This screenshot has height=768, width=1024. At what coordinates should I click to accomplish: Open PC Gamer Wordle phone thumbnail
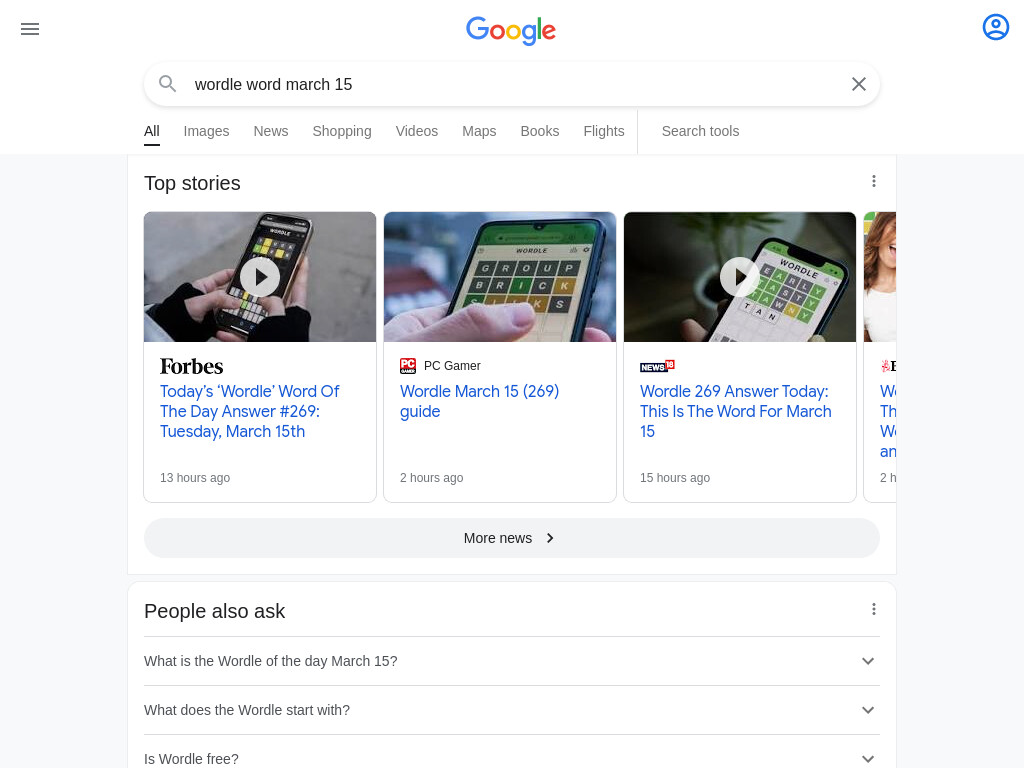(x=500, y=277)
